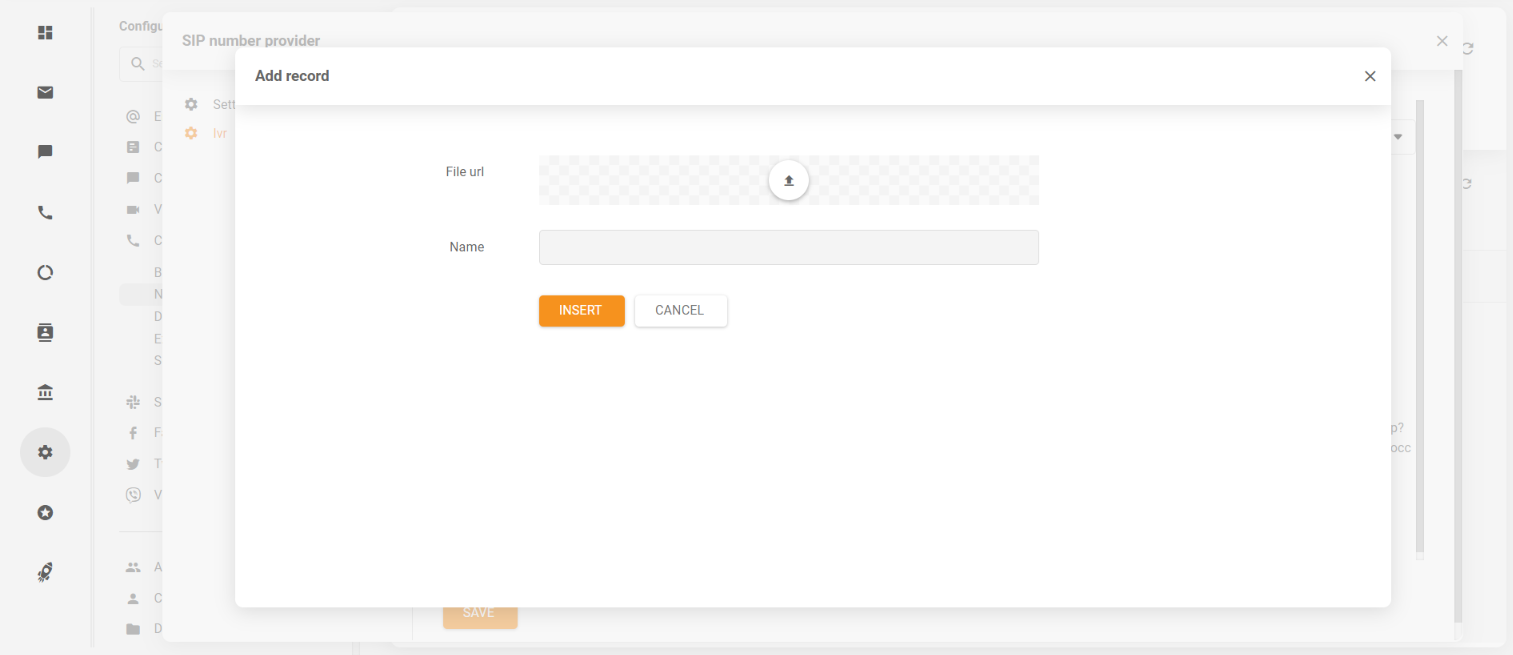The height and width of the screenshot is (655, 1513).
Task: Expand the dropdown arrow behind the dialog
Action: click(x=1398, y=136)
